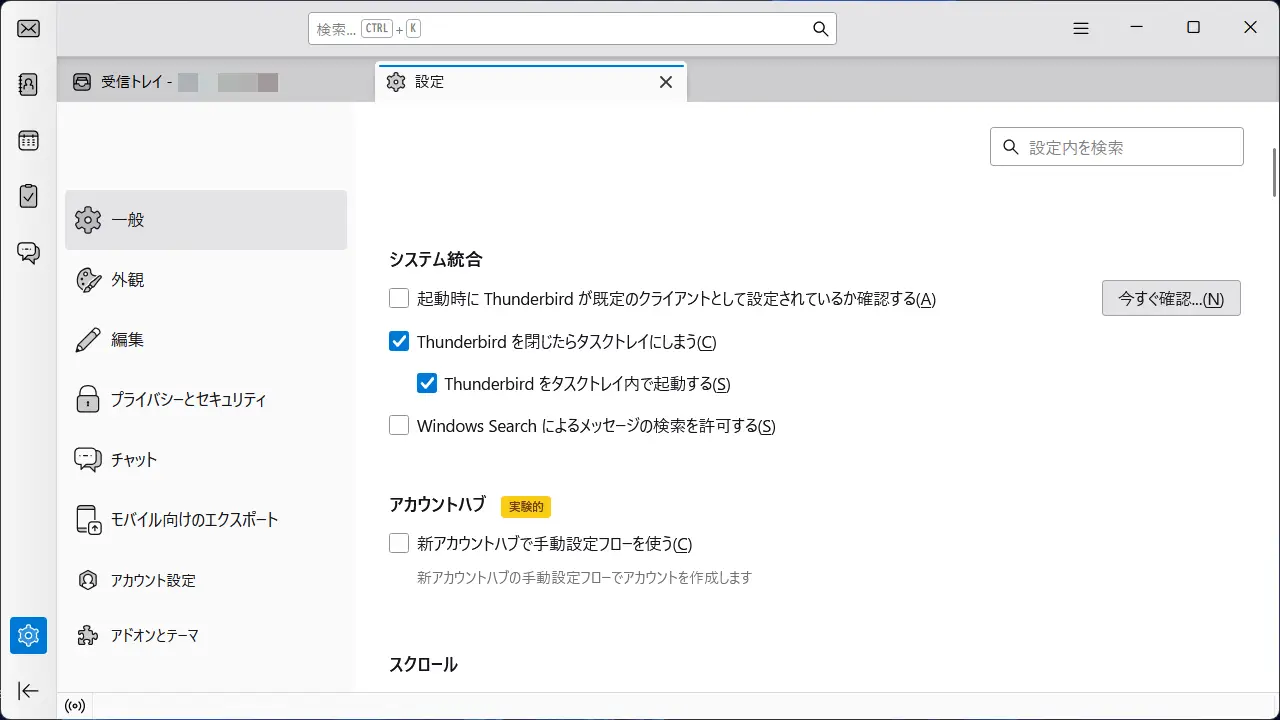Open 外観 settings category
This screenshot has width=1280, height=720.
(206, 280)
